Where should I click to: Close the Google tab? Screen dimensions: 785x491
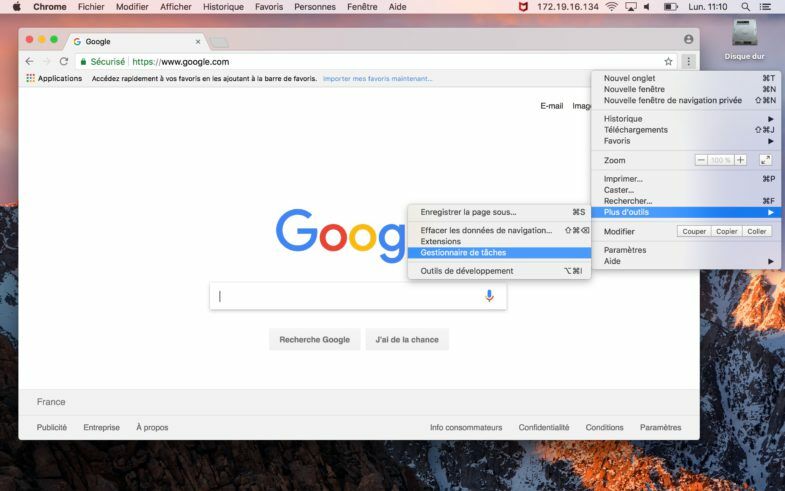(198, 42)
